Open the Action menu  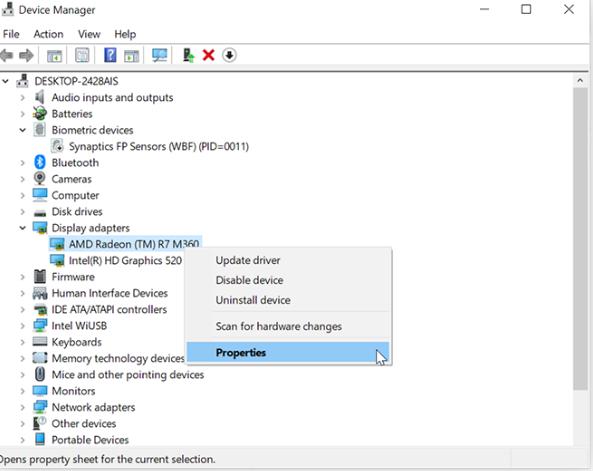coord(48,34)
